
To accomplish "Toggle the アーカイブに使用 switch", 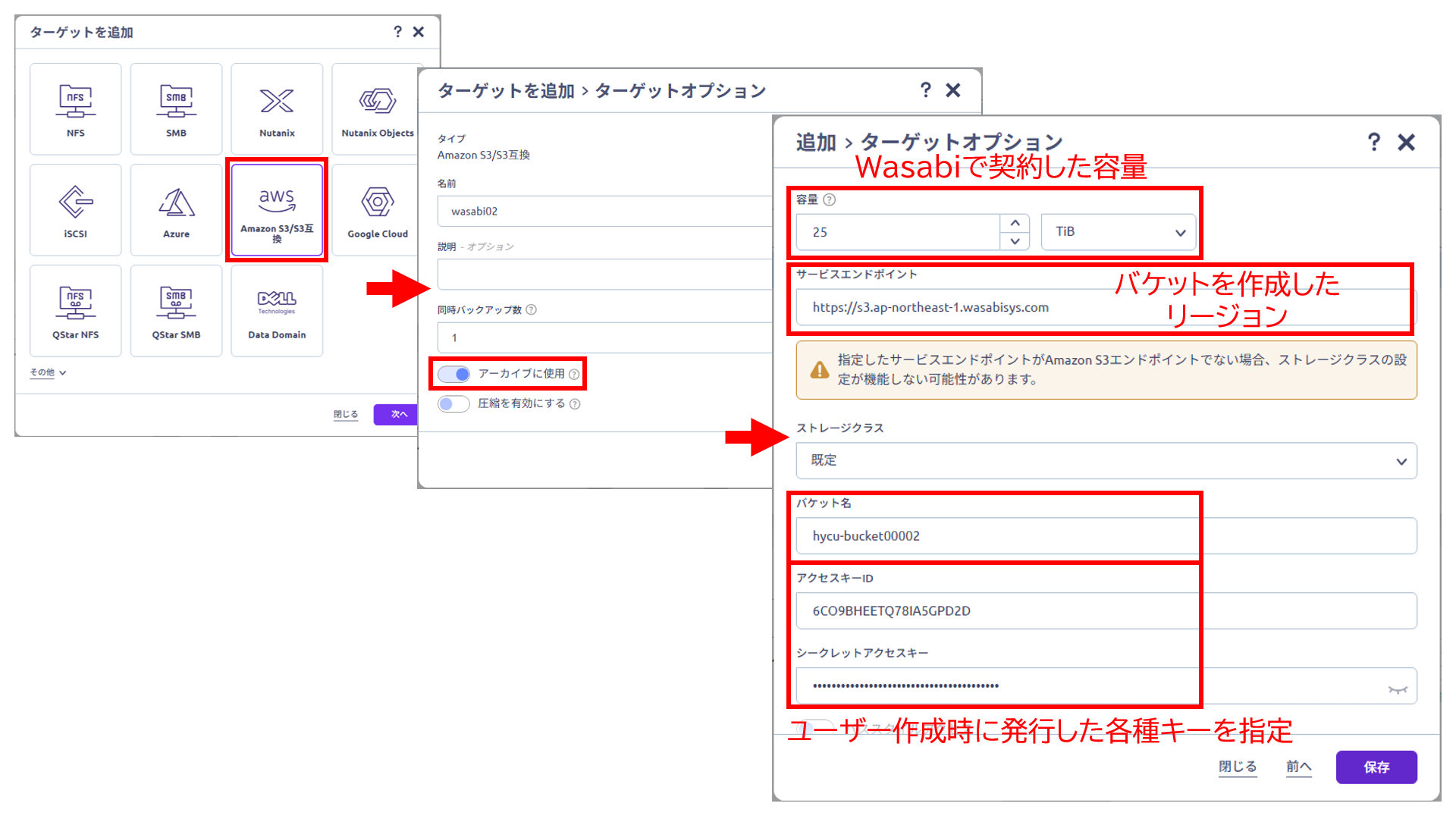I will point(454,374).
